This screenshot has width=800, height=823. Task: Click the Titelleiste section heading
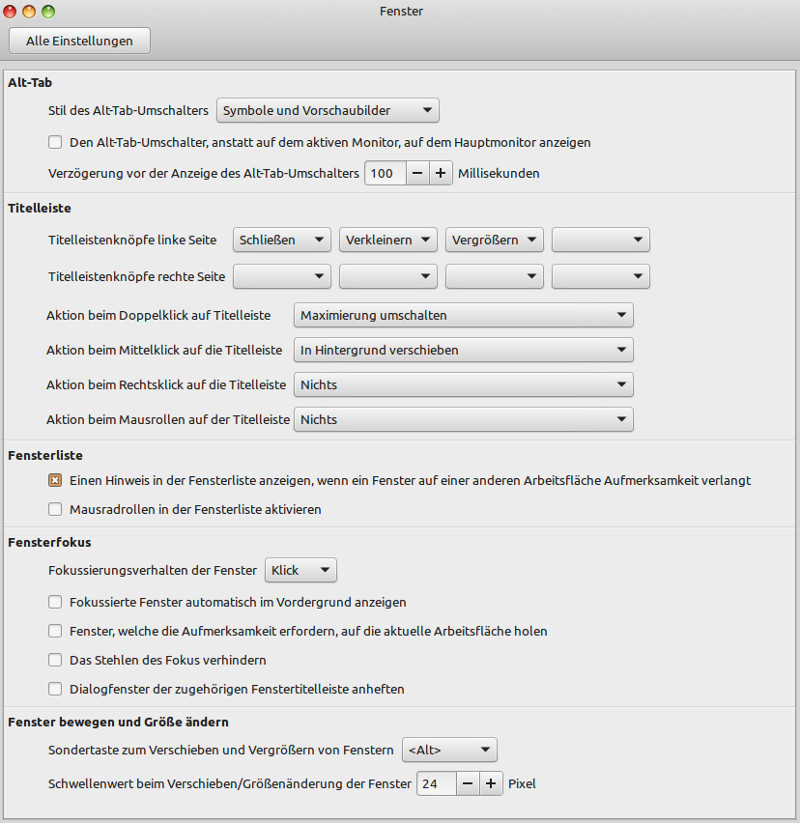pos(39,208)
